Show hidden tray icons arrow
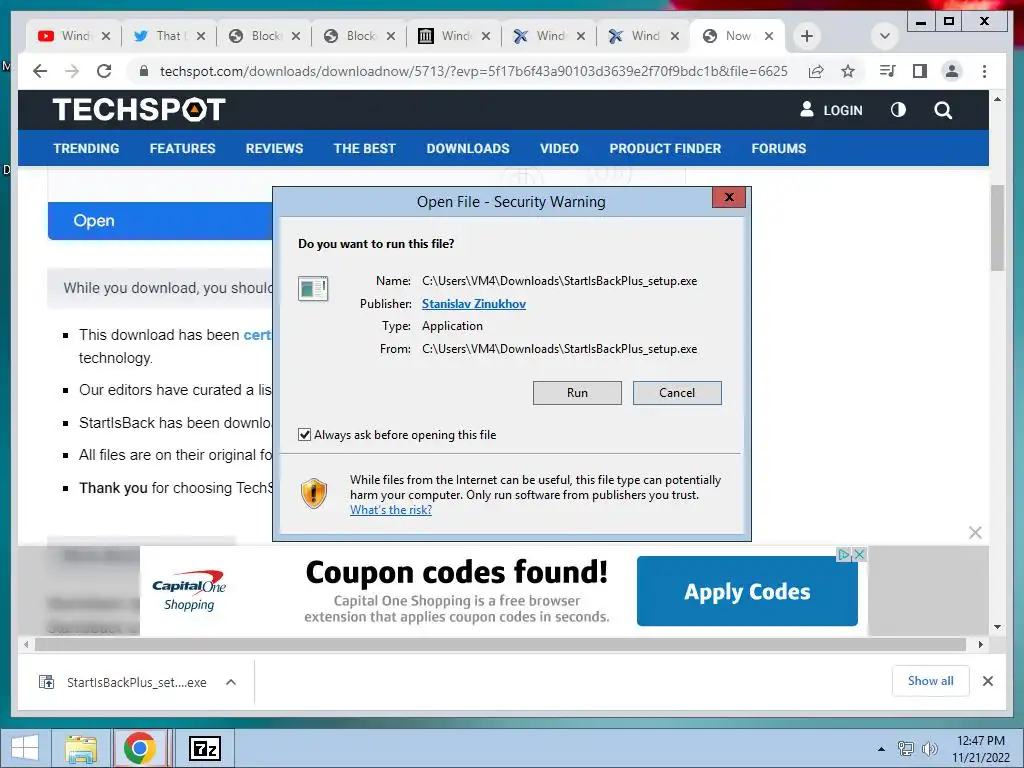 [x=881, y=748]
